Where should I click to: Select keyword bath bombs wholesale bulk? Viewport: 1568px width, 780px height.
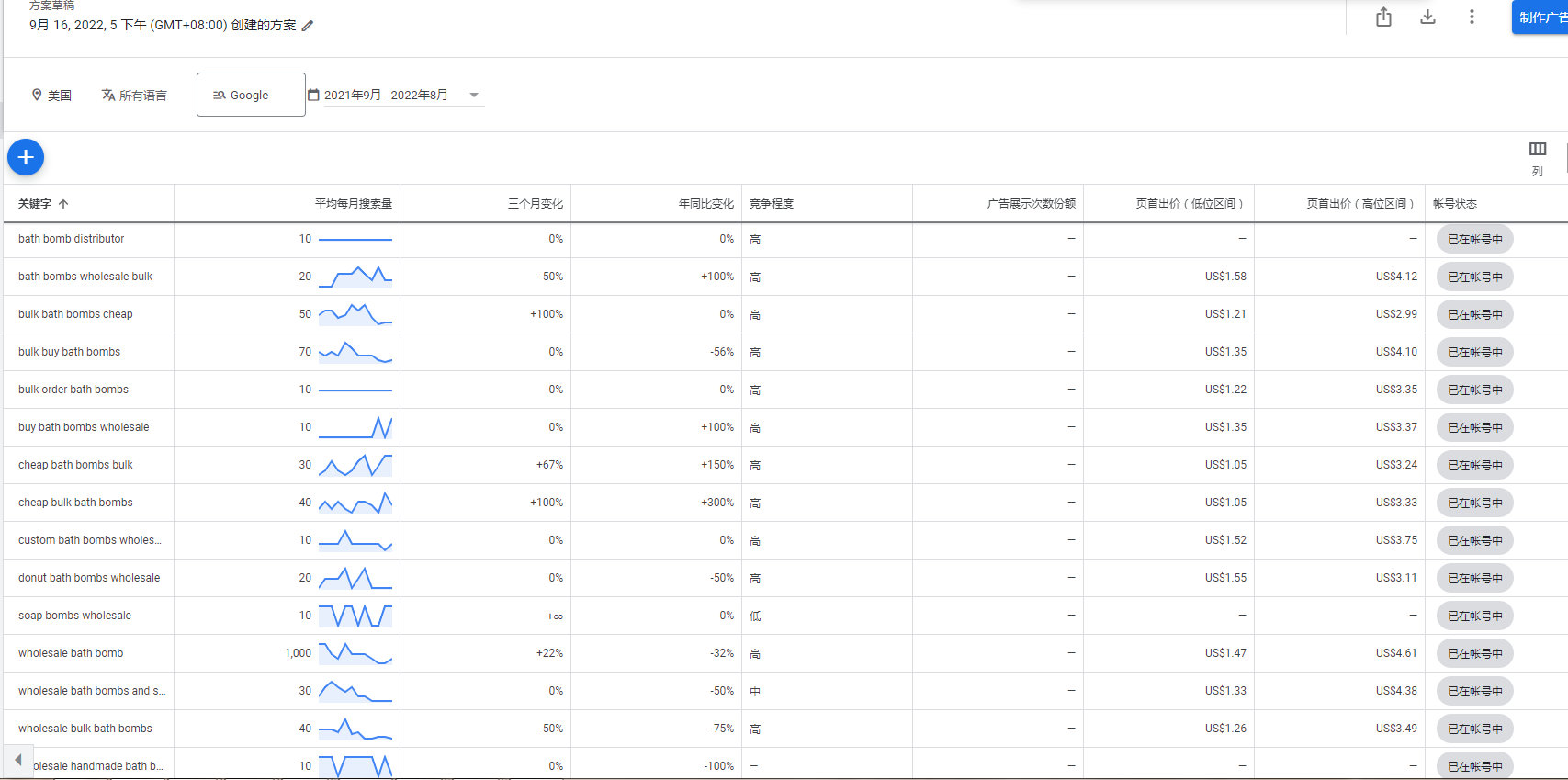[x=85, y=277]
